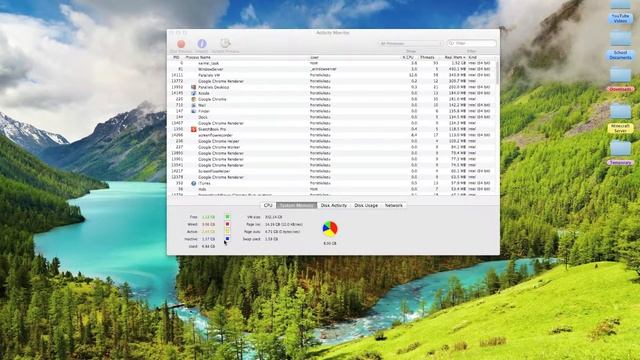Click the green Free memory color swatch
The width and height of the screenshot is (640, 360).
[227, 217]
